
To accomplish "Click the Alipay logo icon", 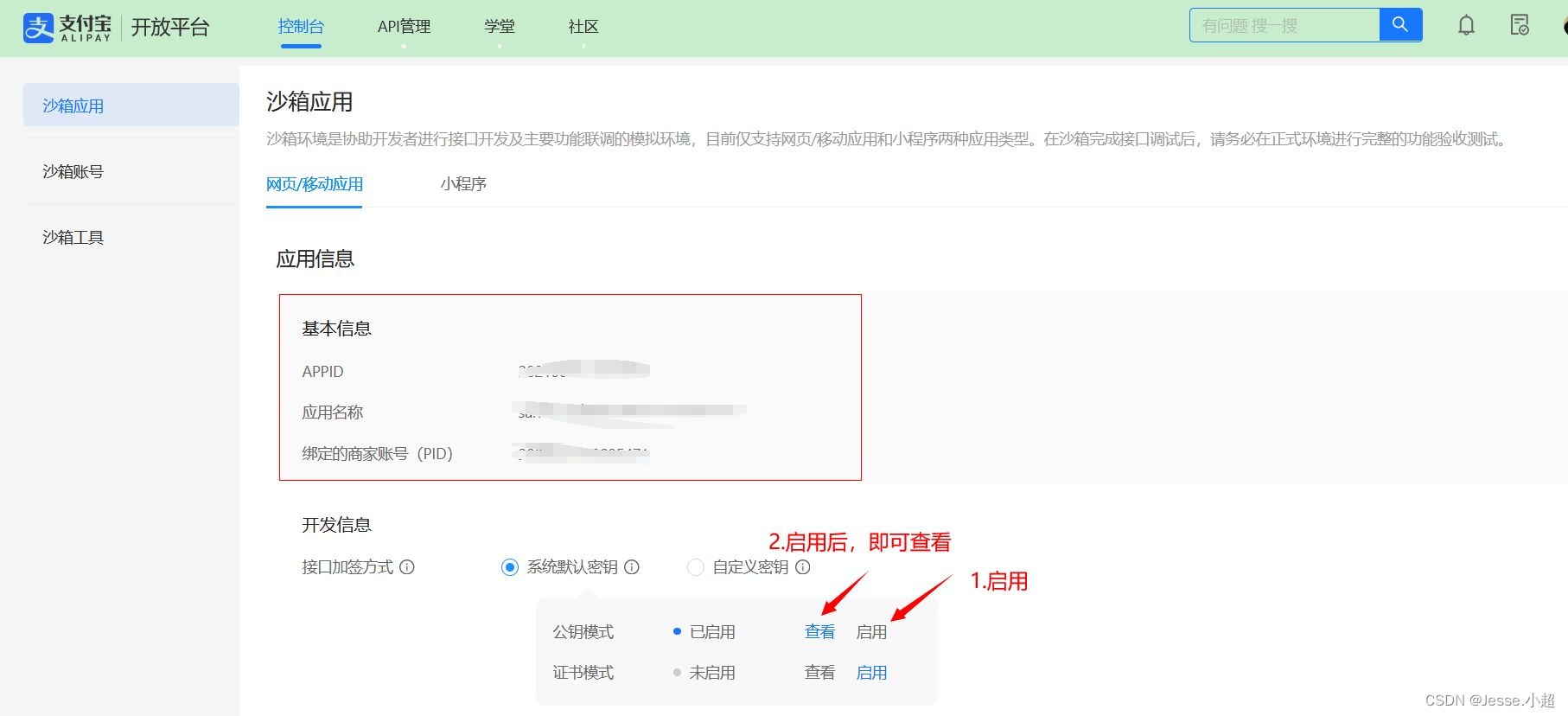I will (x=38, y=27).
